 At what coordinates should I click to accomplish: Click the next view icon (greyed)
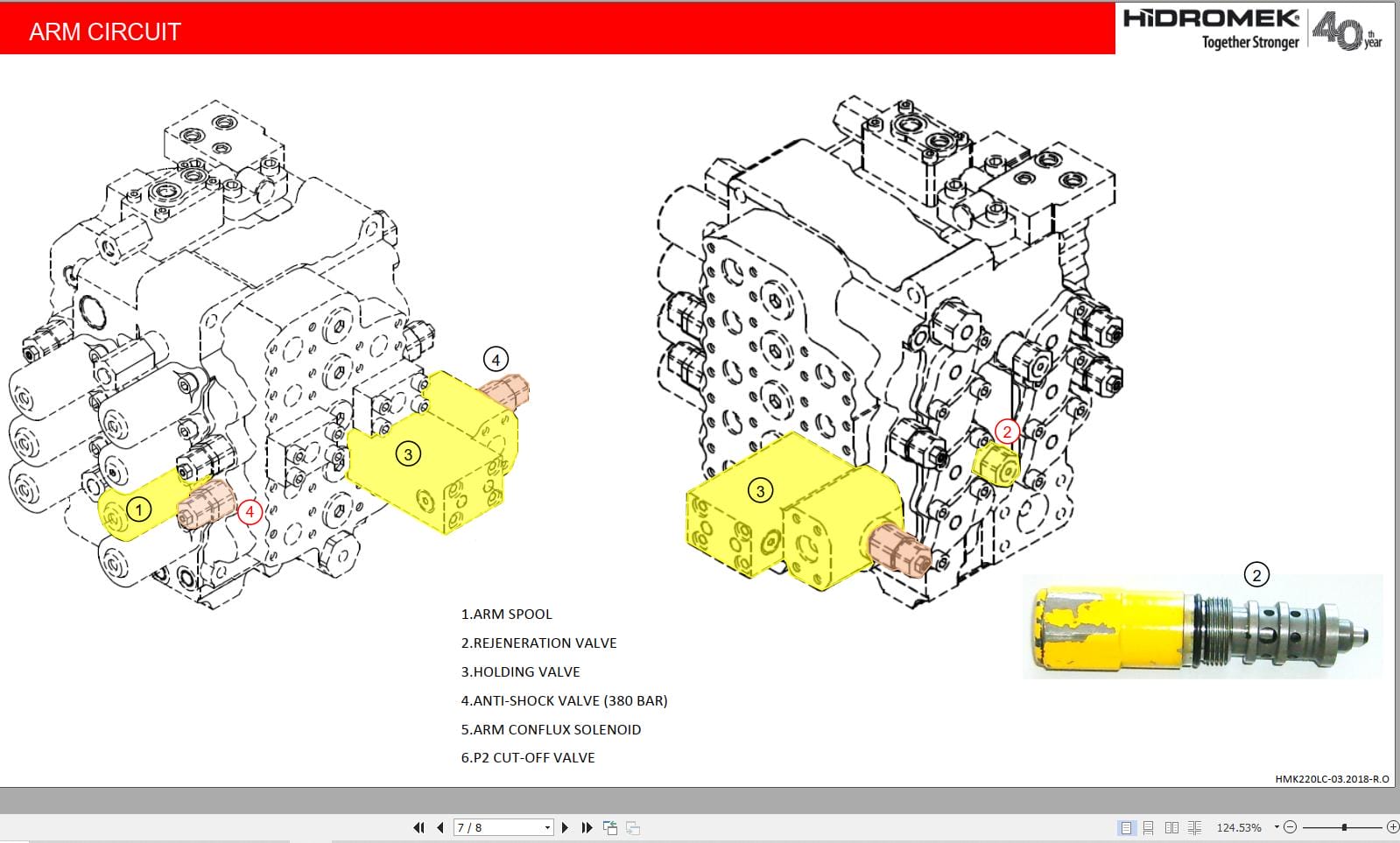(x=633, y=827)
